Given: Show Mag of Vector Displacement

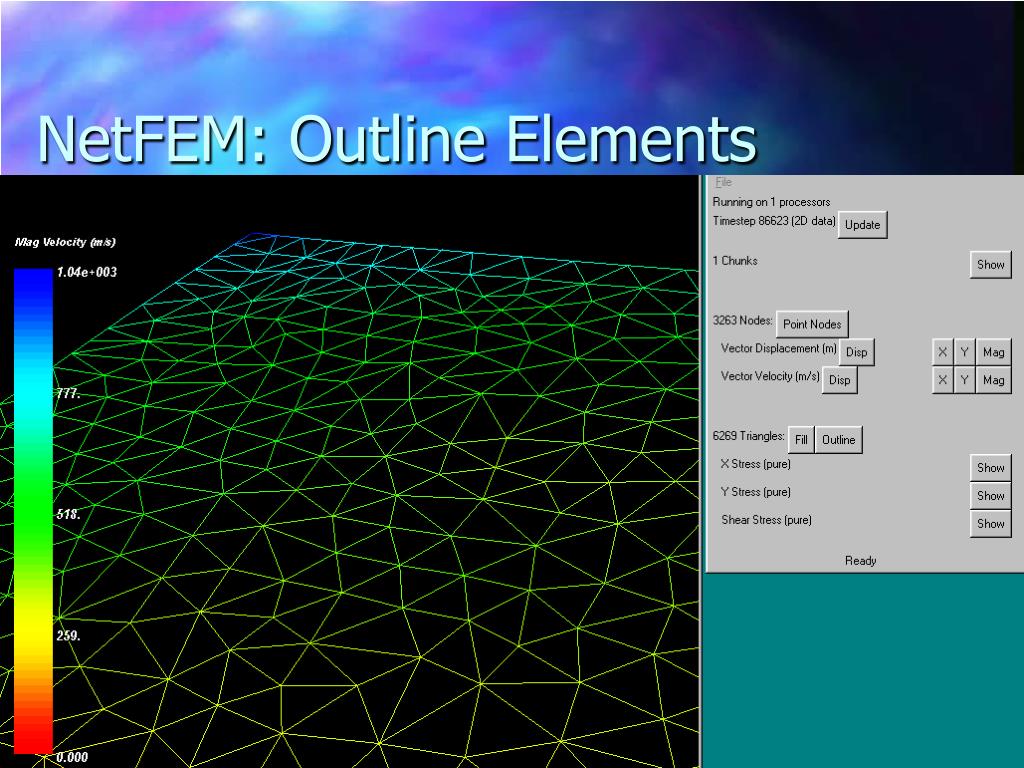Looking at the screenshot, I should pos(993,352).
